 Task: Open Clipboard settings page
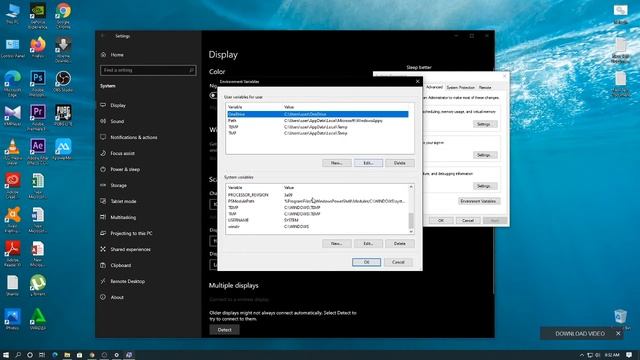tap(121, 265)
